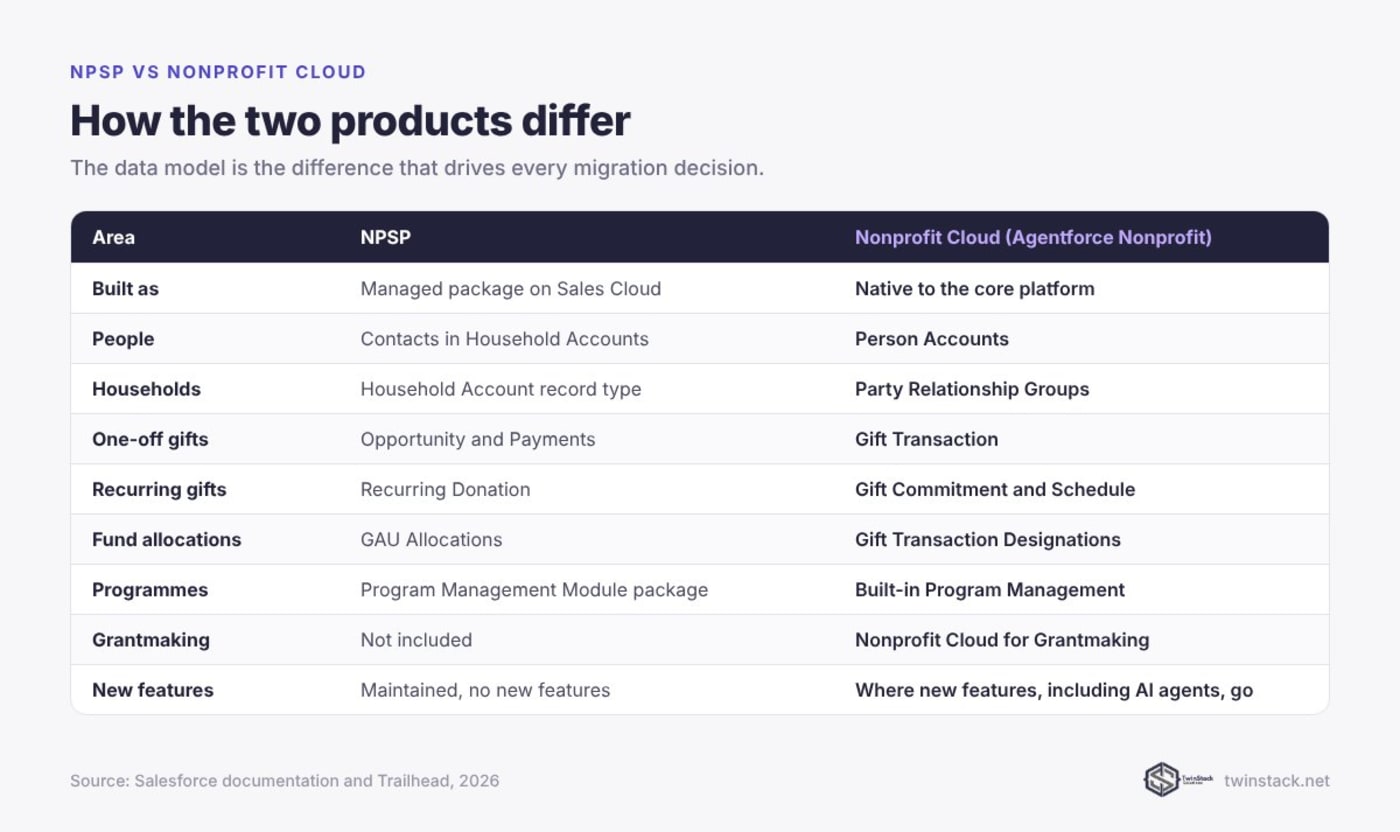Select the 'Fund allocations' row label

click(x=167, y=540)
